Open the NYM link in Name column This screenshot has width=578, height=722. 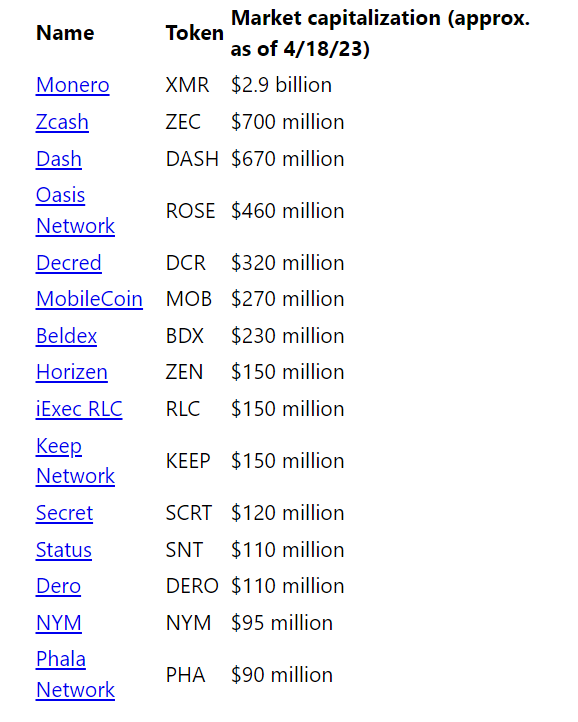[x=59, y=623]
